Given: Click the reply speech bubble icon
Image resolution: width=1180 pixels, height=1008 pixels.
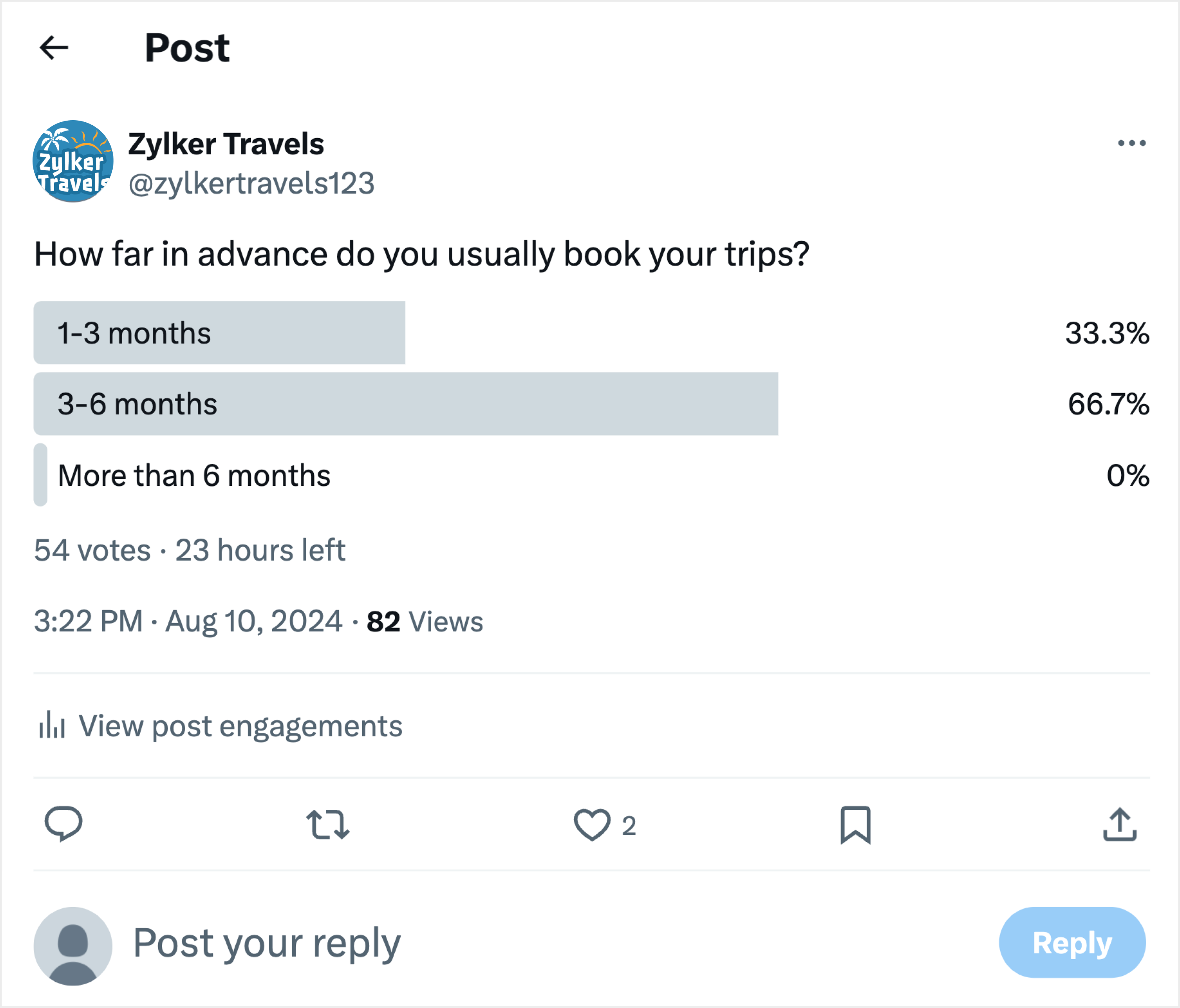Looking at the screenshot, I should tap(63, 824).
